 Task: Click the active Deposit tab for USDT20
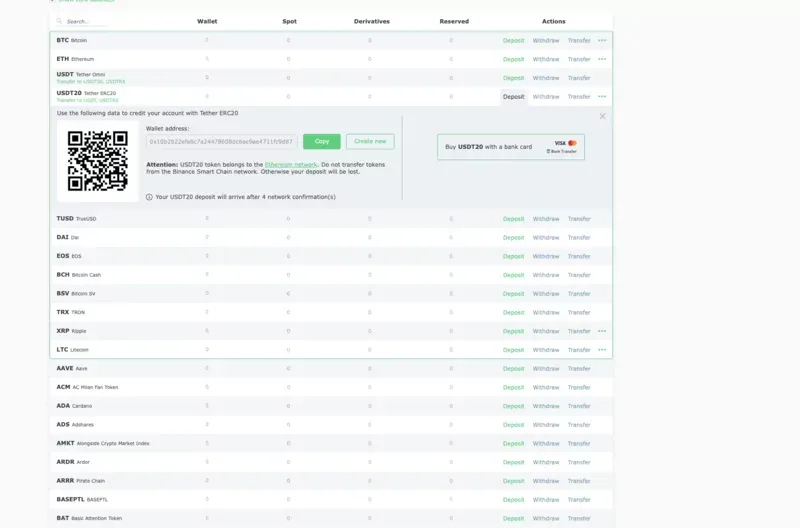(x=513, y=96)
